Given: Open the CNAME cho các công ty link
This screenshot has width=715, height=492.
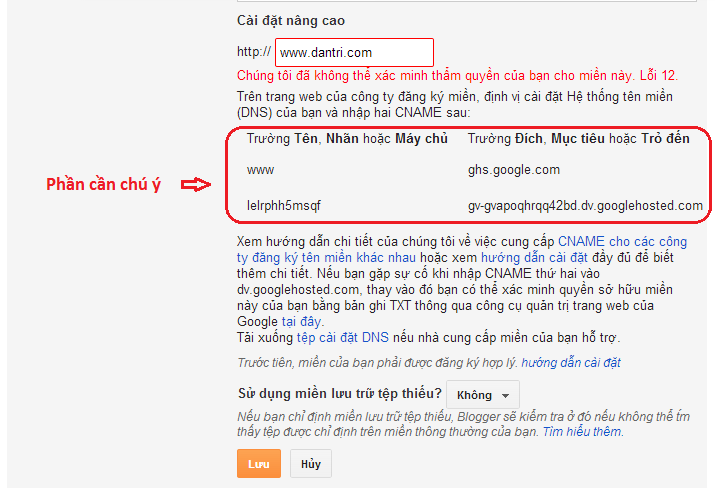Looking at the screenshot, I should (461, 249).
